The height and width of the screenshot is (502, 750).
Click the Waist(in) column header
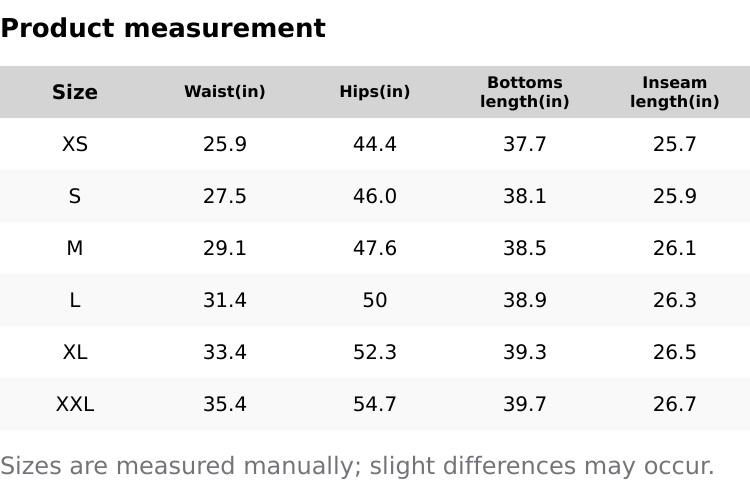pyautogui.click(x=225, y=92)
